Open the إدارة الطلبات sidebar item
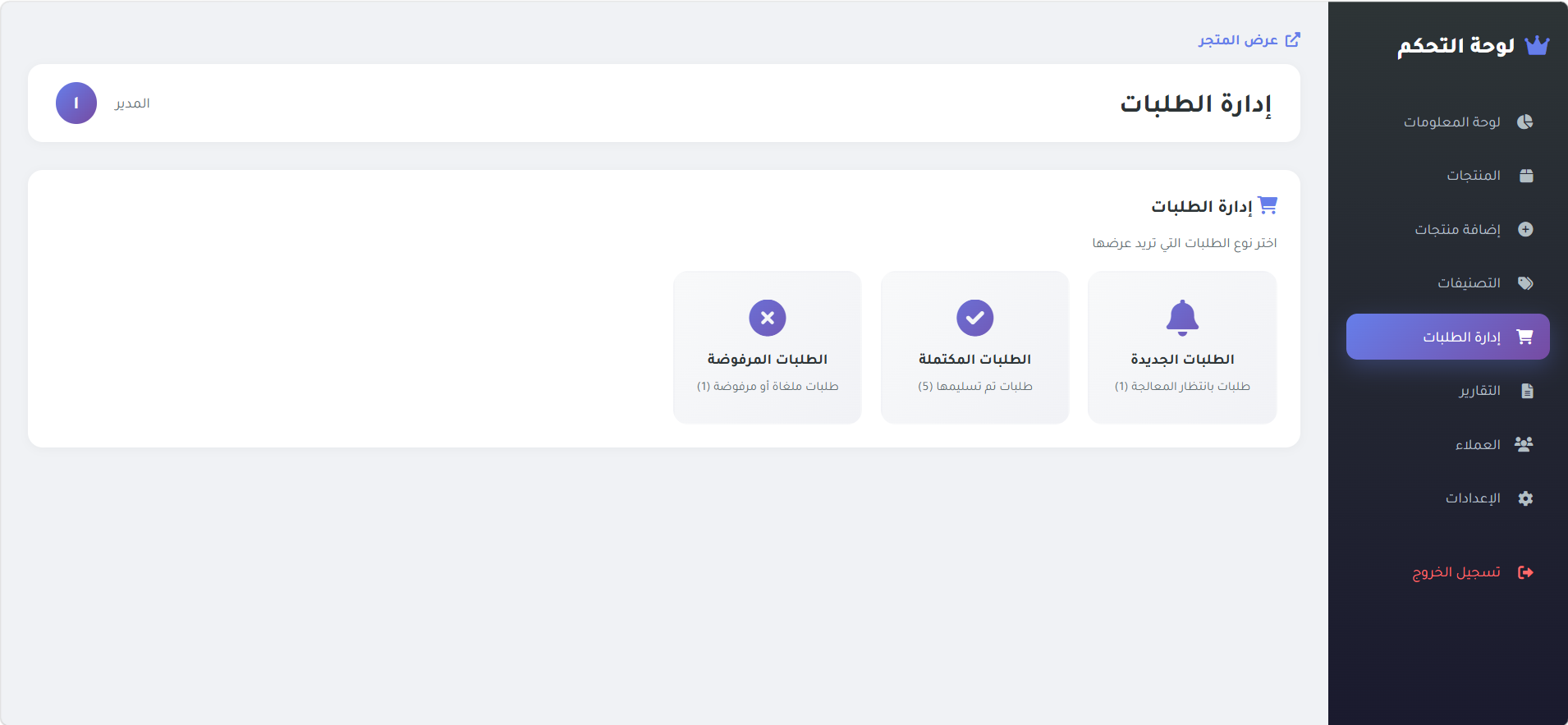This screenshot has width=1568, height=725. pyautogui.click(x=1448, y=337)
